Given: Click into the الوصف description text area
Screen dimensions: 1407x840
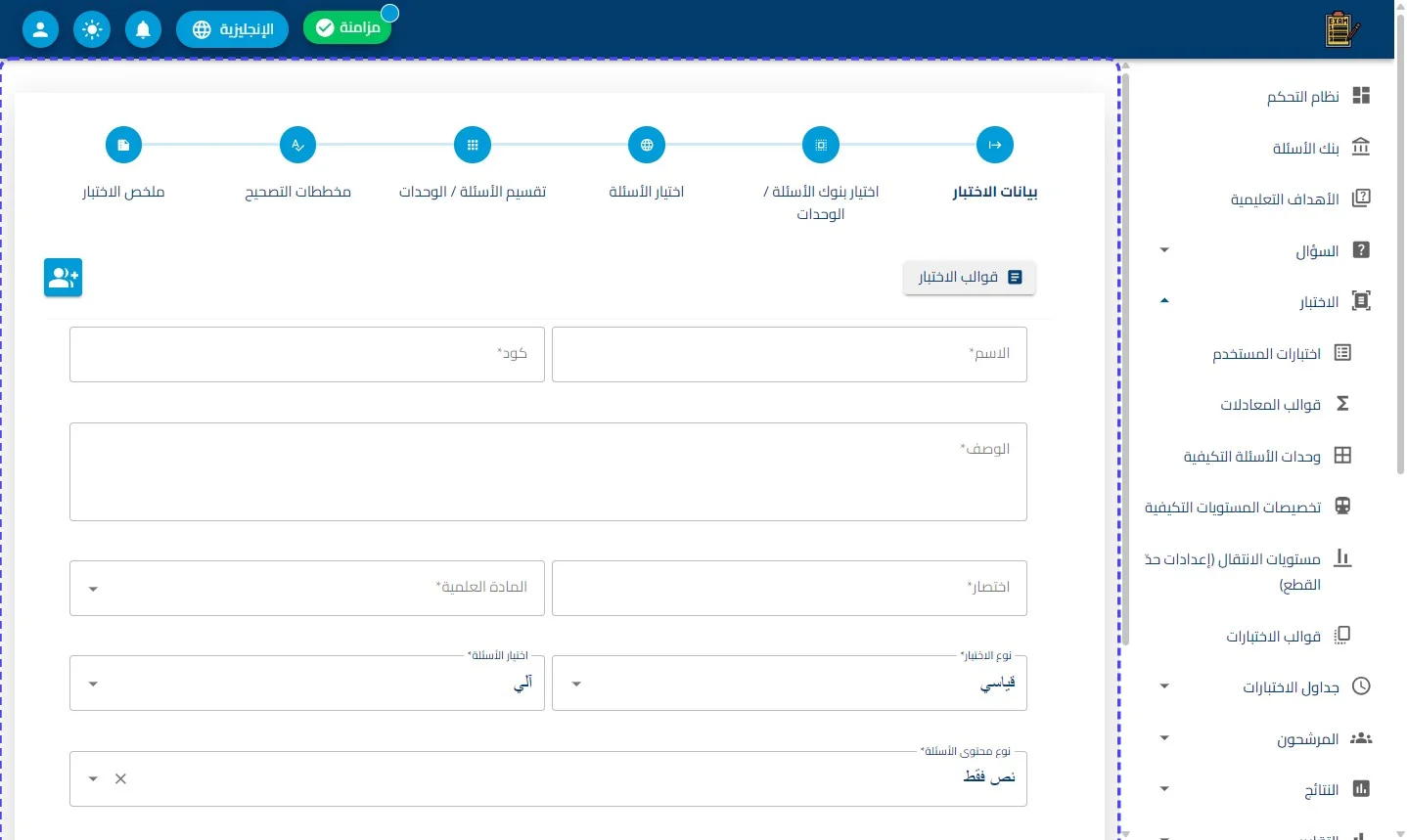Looking at the screenshot, I should (548, 472).
